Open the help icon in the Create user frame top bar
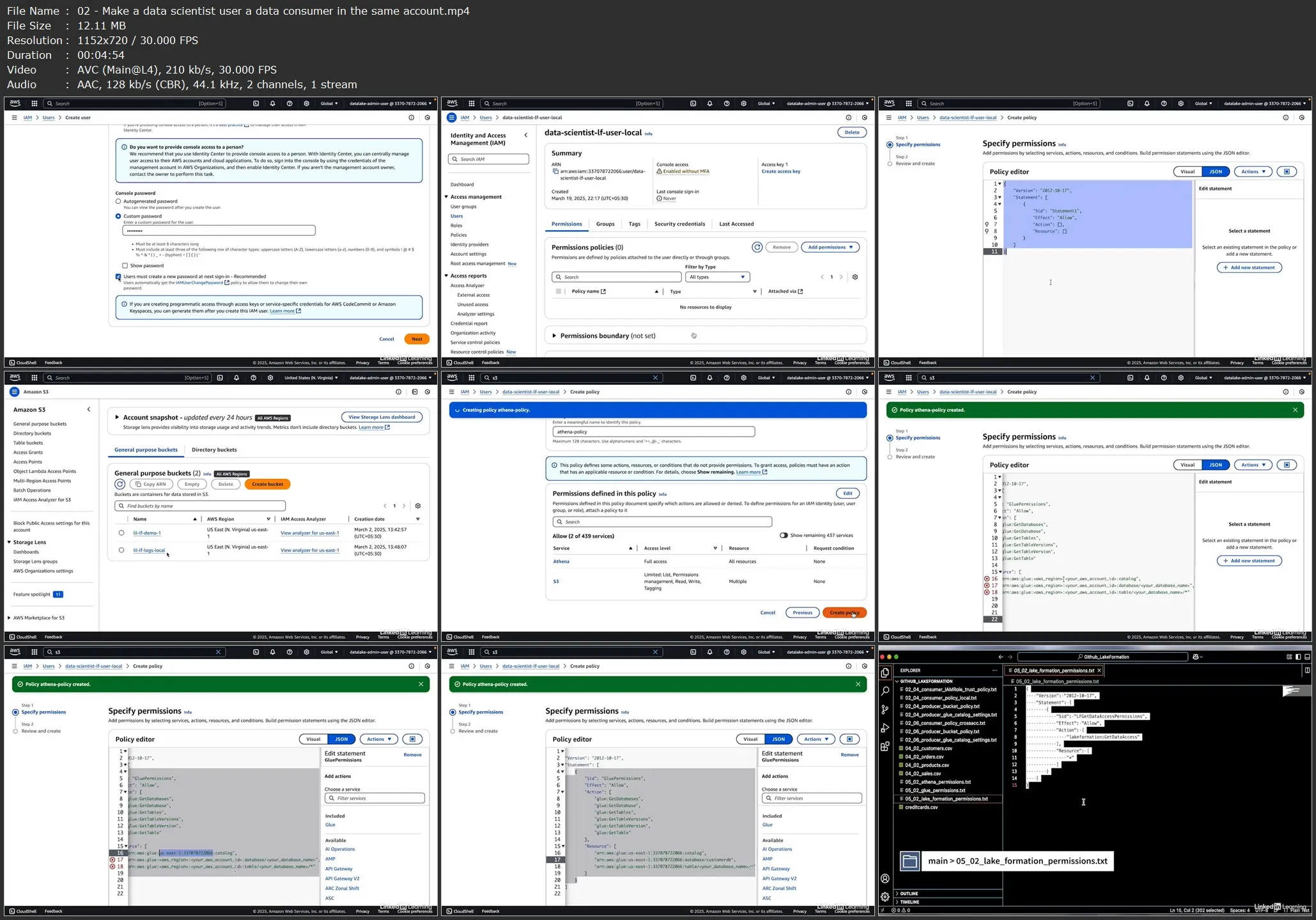Screen dimensions: 1316x920 click(x=290, y=104)
